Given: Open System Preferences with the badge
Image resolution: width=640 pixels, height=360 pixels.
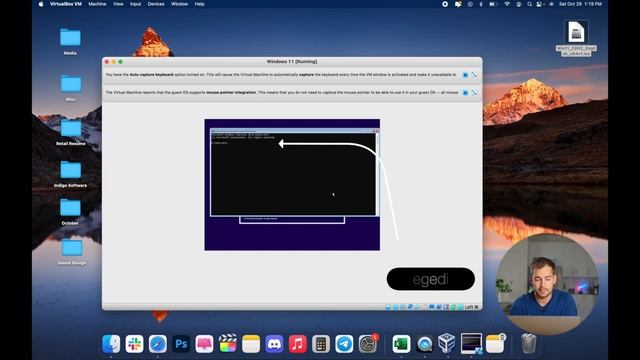Looking at the screenshot, I should tap(368, 344).
